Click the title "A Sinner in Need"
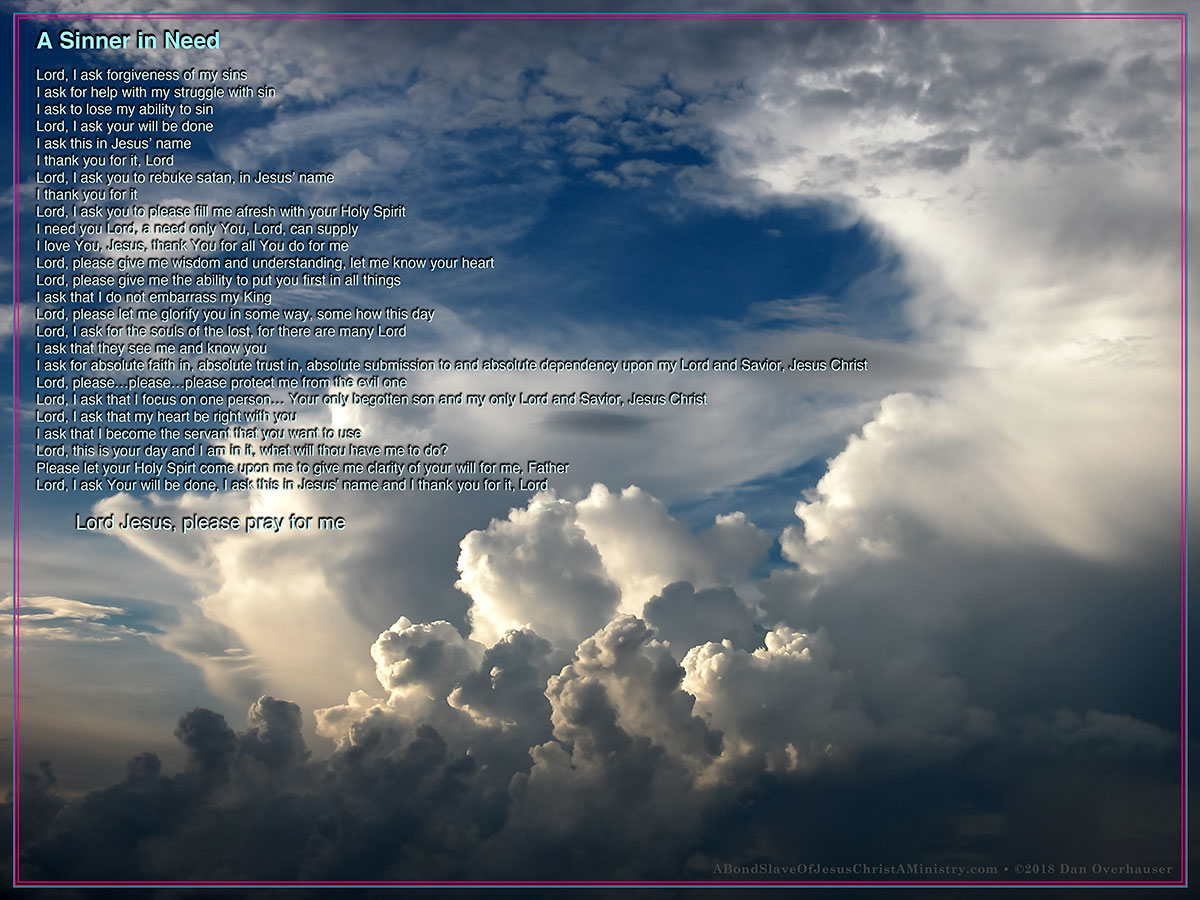The height and width of the screenshot is (900, 1200). click(x=128, y=41)
